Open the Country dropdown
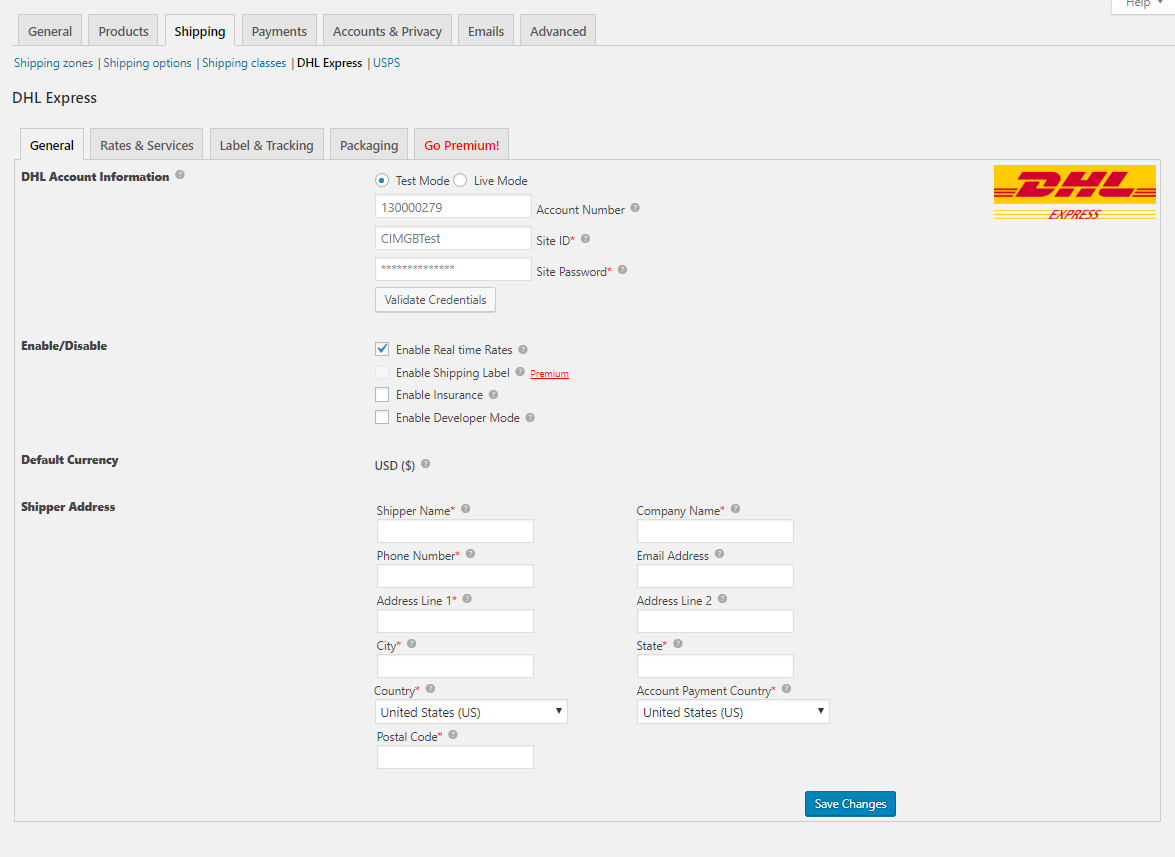 tap(471, 712)
